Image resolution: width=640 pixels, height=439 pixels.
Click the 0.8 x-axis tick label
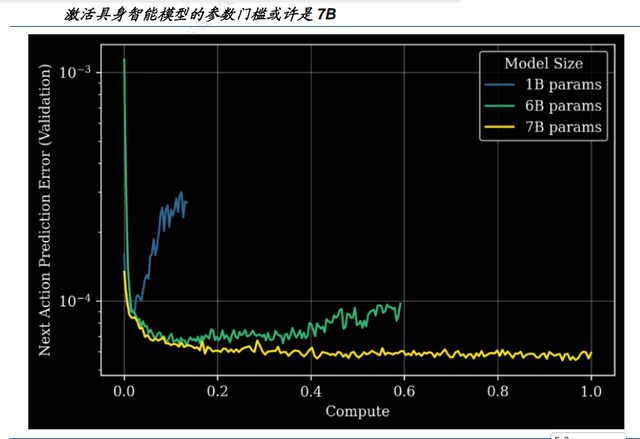[x=498, y=391]
